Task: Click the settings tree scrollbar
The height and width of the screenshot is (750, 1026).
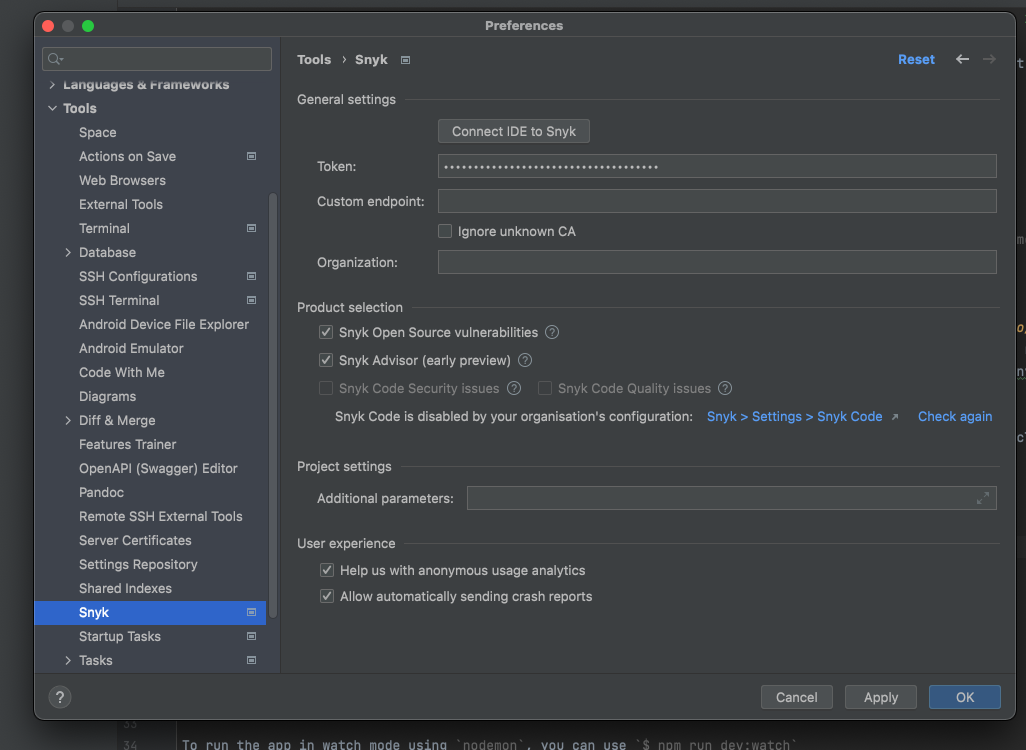Action: [273, 406]
